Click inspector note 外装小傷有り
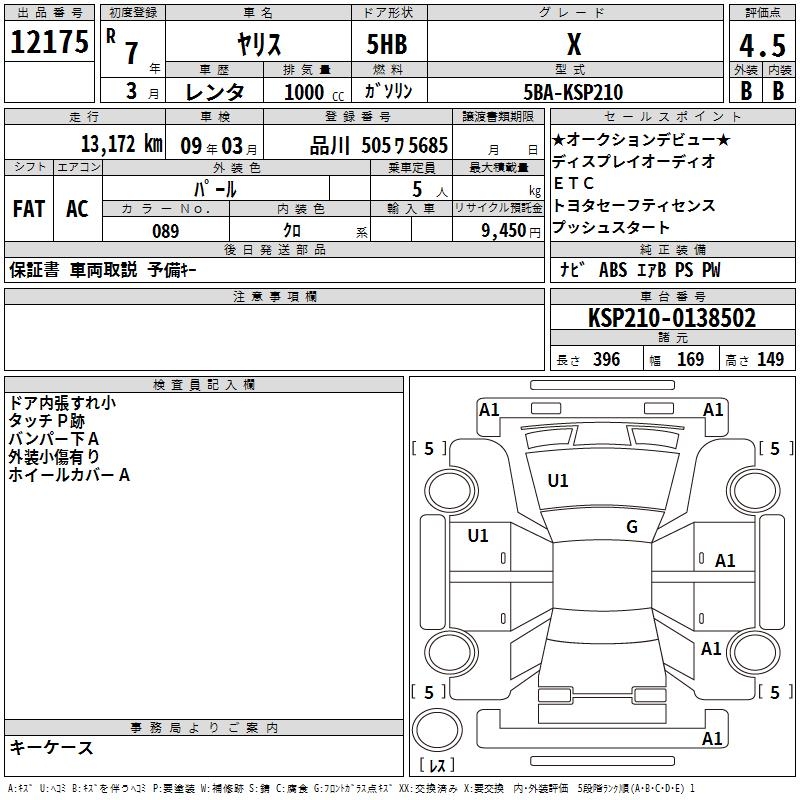The image size is (800, 800). coord(54,457)
